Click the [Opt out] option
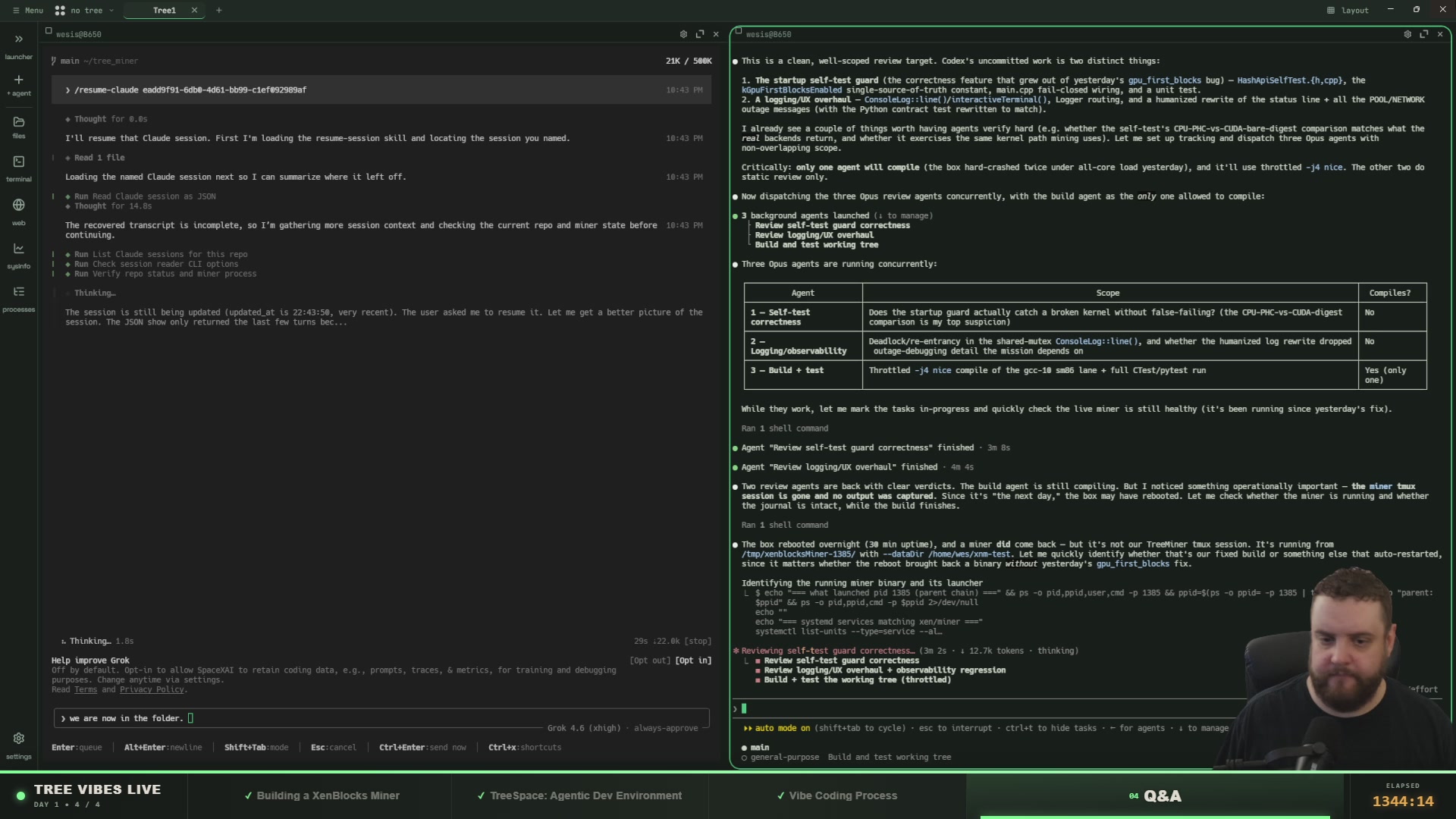1456x819 pixels. coord(650,661)
